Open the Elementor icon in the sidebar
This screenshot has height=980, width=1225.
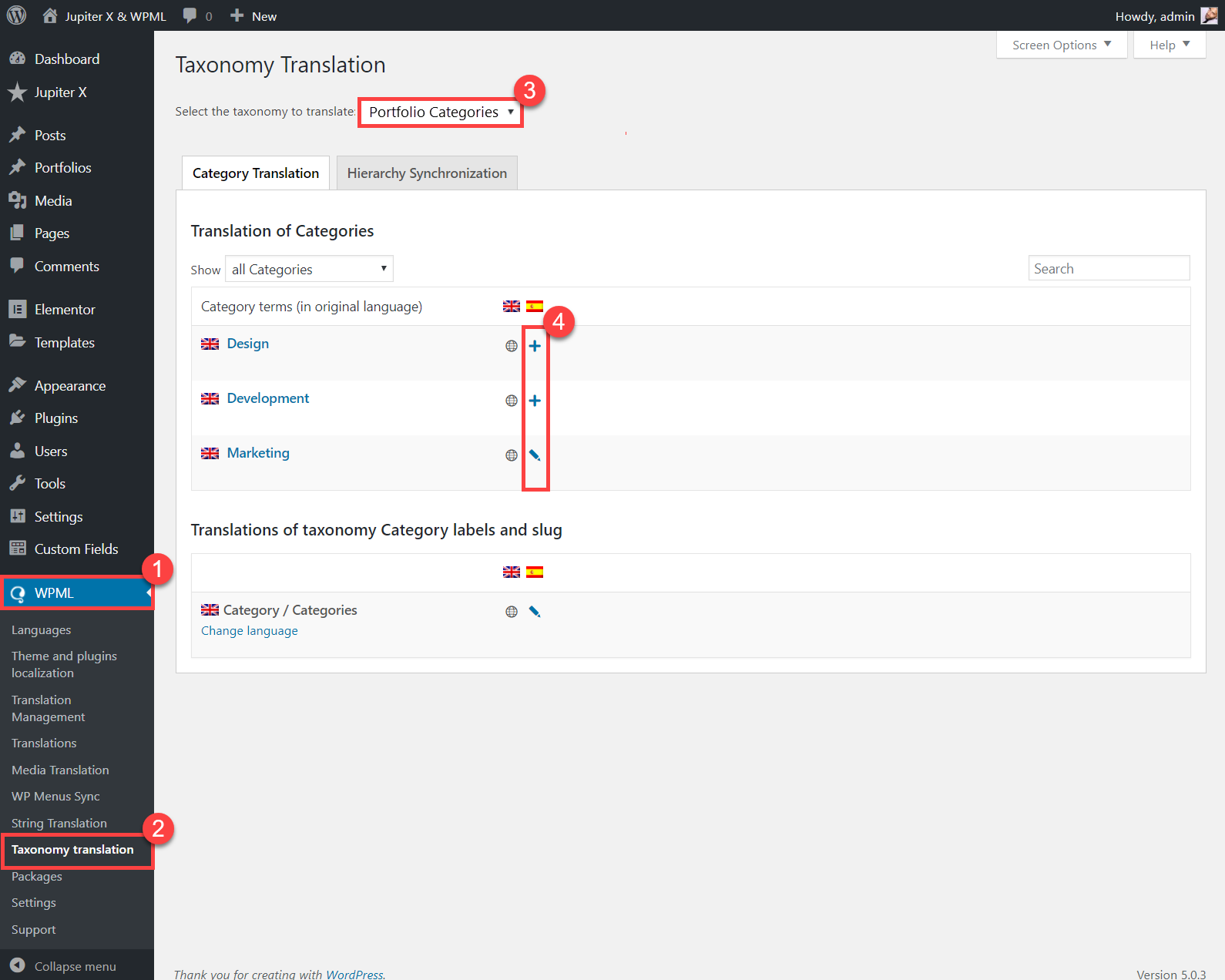[17, 309]
